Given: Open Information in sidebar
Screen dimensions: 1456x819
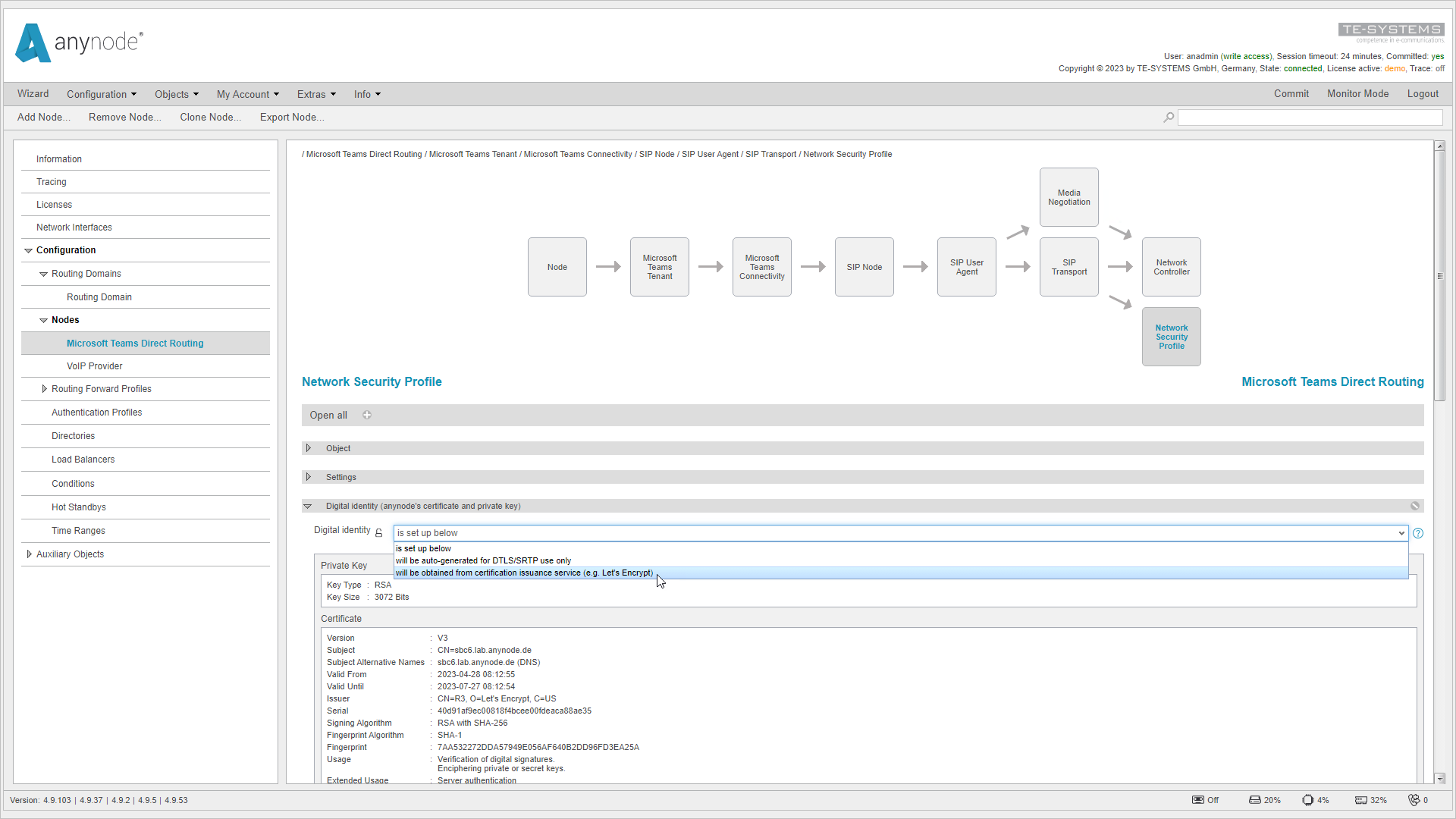Looking at the screenshot, I should click(59, 159).
